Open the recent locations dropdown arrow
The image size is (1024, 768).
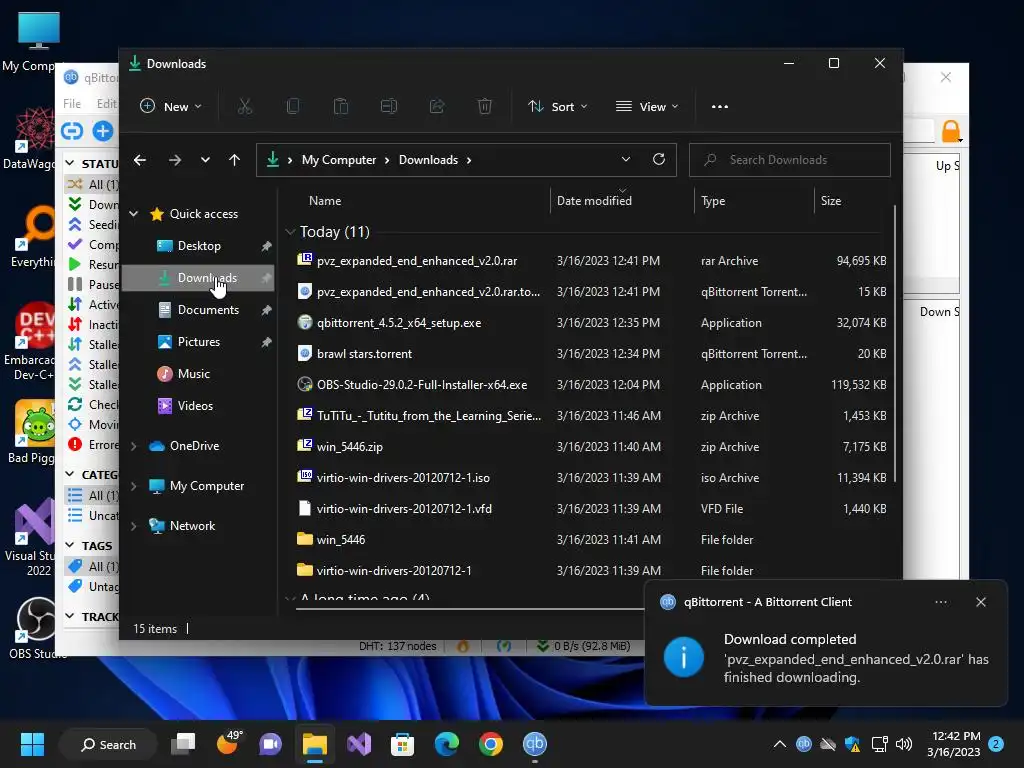click(205, 160)
